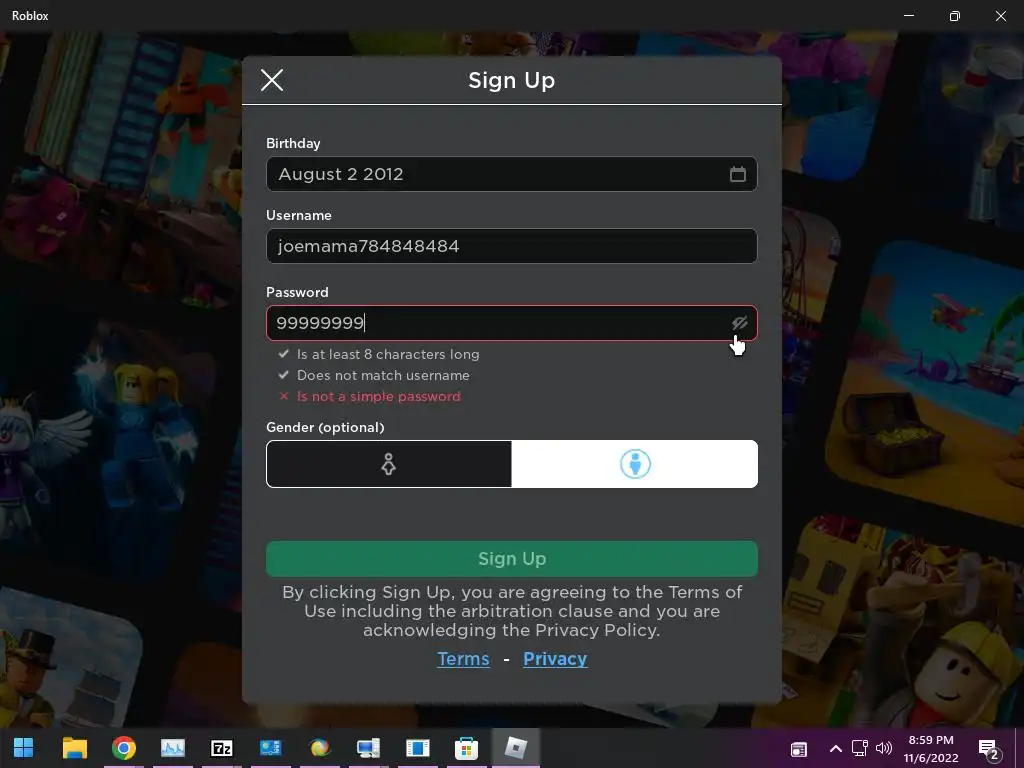This screenshot has width=1024, height=768.
Task: Click the news widget tray icon
Action: (x=799, y=749)
